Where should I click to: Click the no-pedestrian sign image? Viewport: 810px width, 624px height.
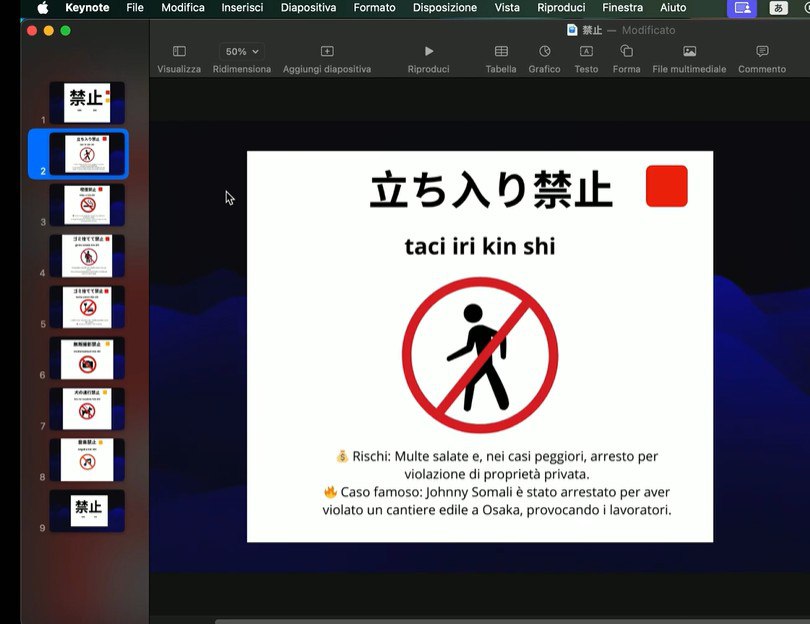click(480, 356)
